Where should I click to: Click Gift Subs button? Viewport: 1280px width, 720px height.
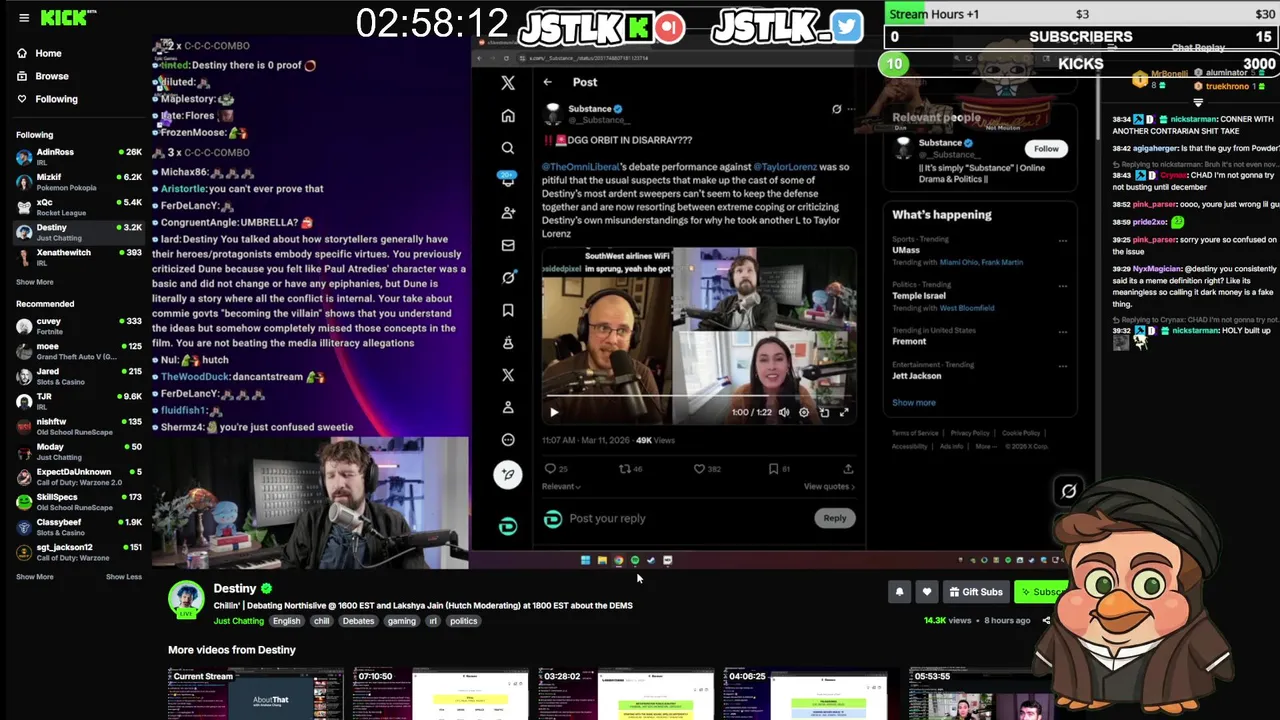click(x=976, y=592)
